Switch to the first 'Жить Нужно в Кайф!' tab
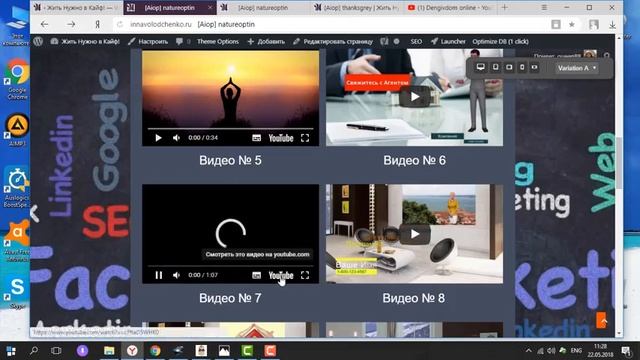Viewport: 640px width, 360px height. (x=76, y=8)
